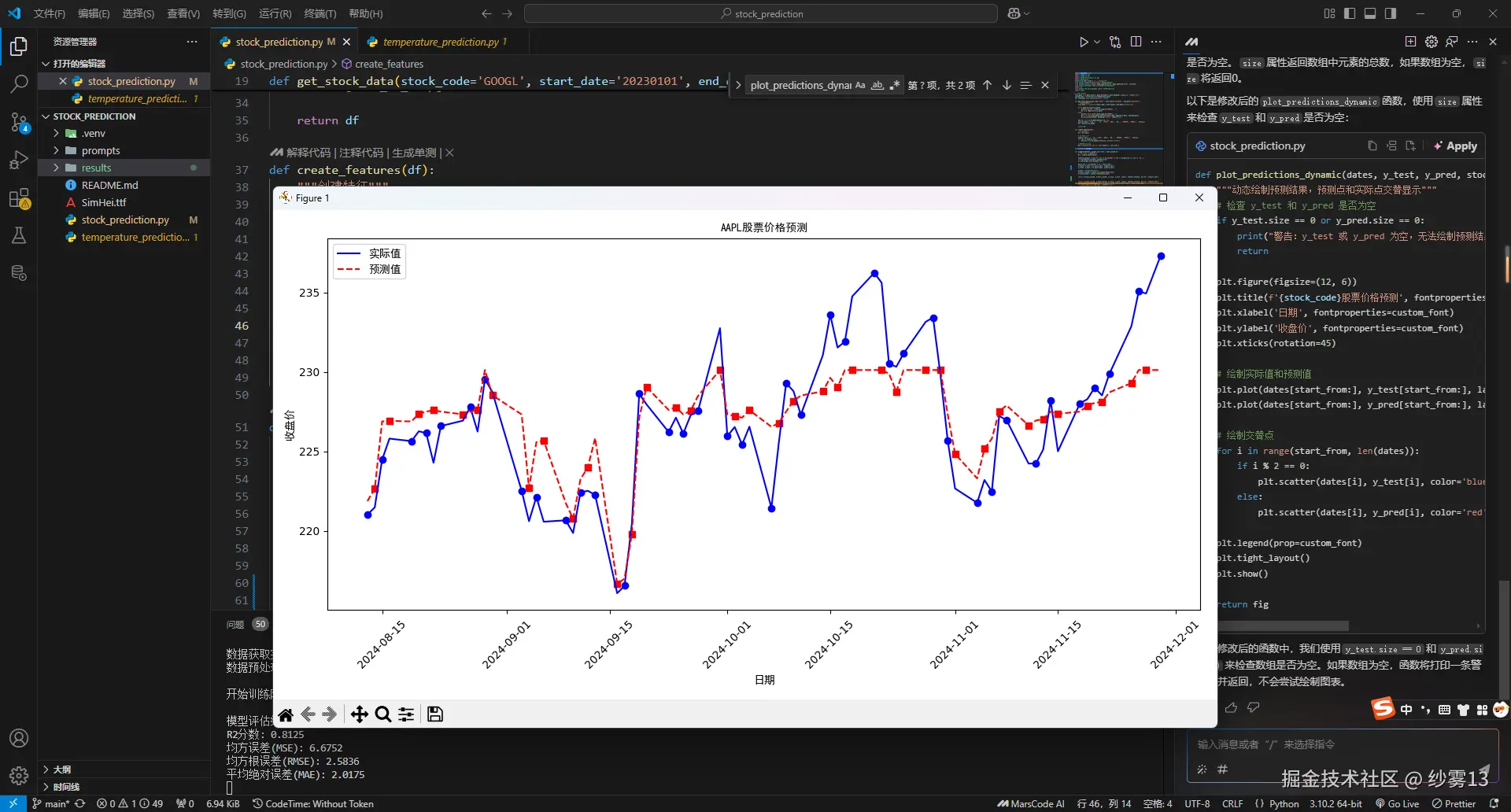The width and height of the screenshot is (1511, 812).
Task: Toggle regular expression option in find widget
Action: click(x=895, y=85)
